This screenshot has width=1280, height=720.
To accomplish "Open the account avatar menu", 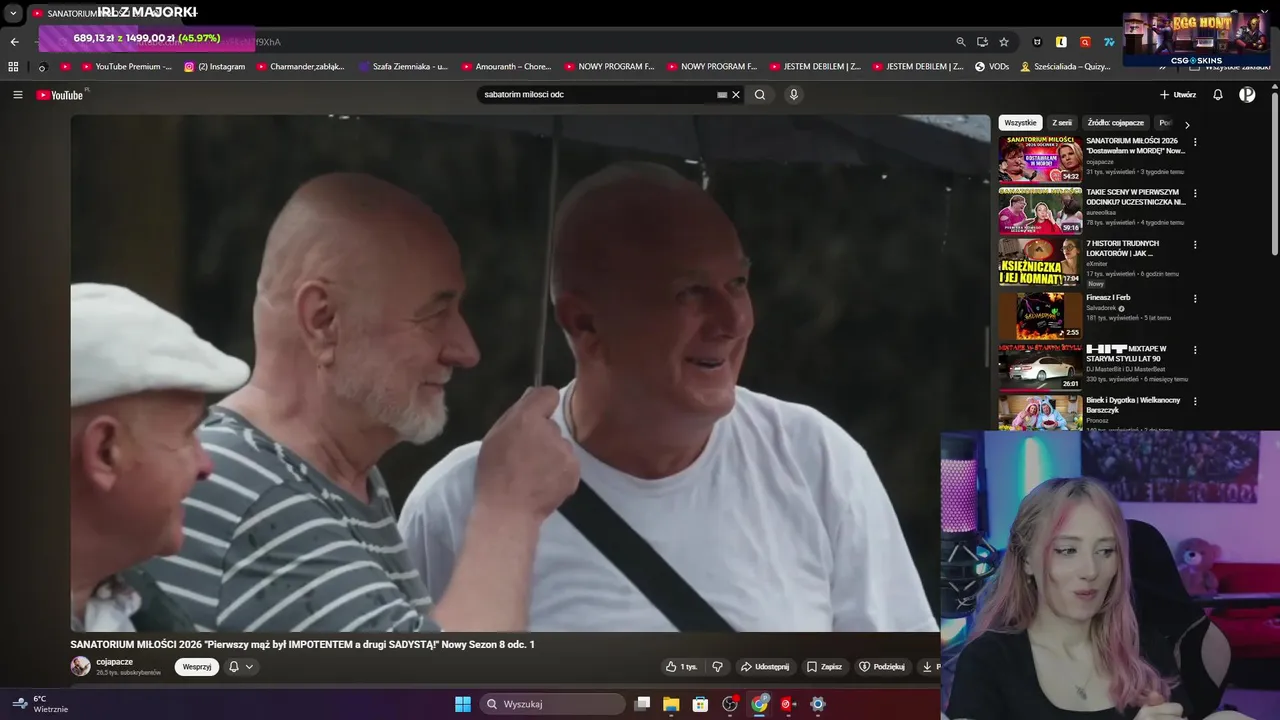I will click(1247, 95).
